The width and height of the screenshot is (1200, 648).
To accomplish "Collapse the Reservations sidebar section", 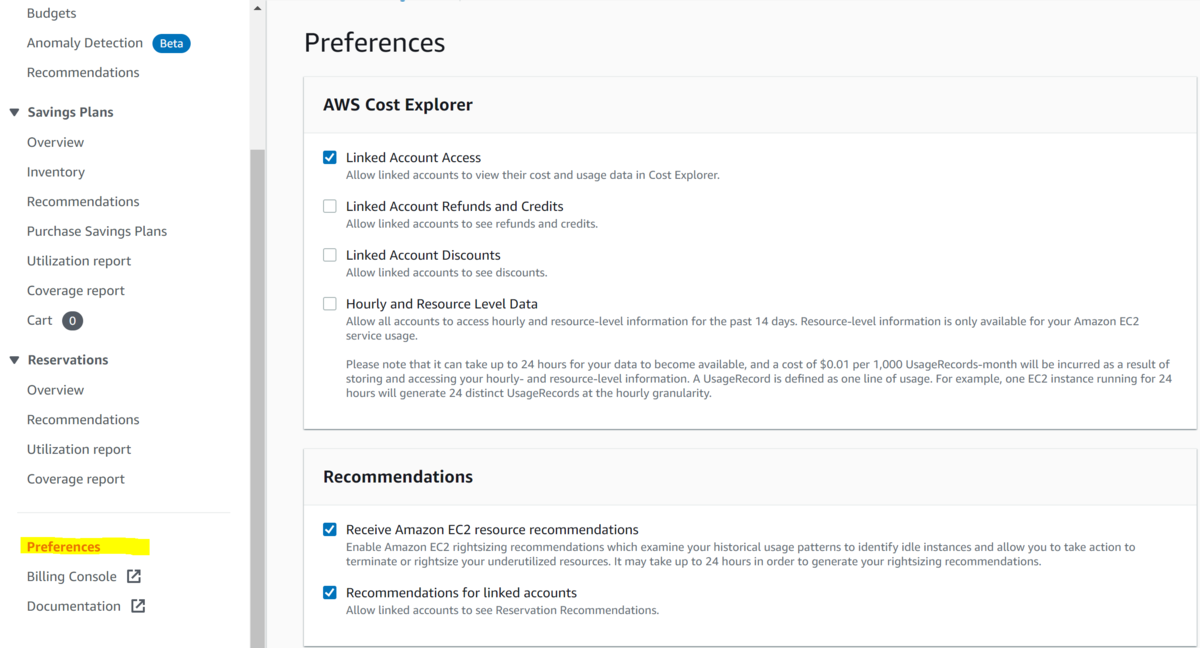I will (x=13, y=359).
